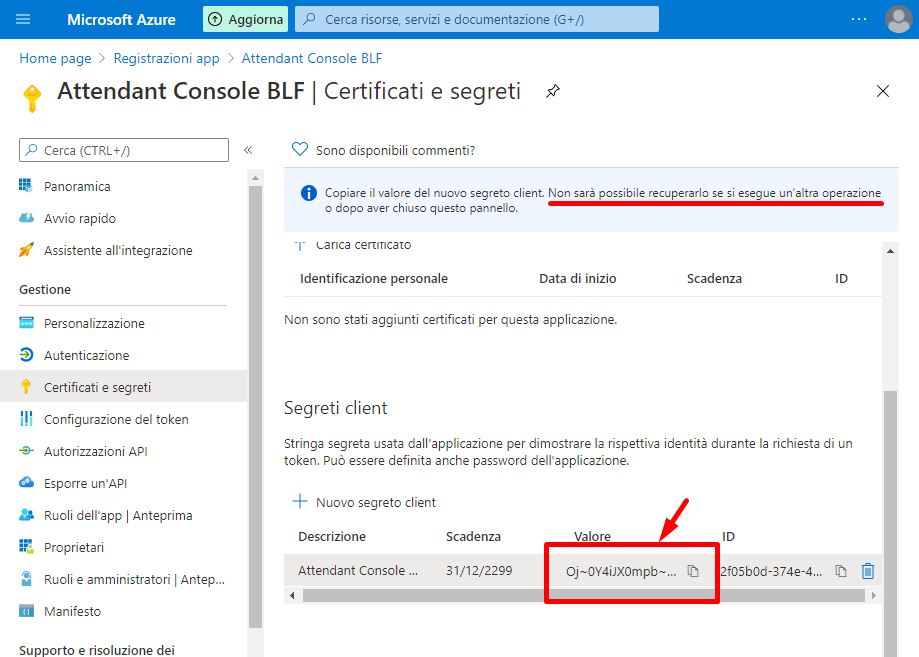Open the user account avatar

(x=898, y=19)
